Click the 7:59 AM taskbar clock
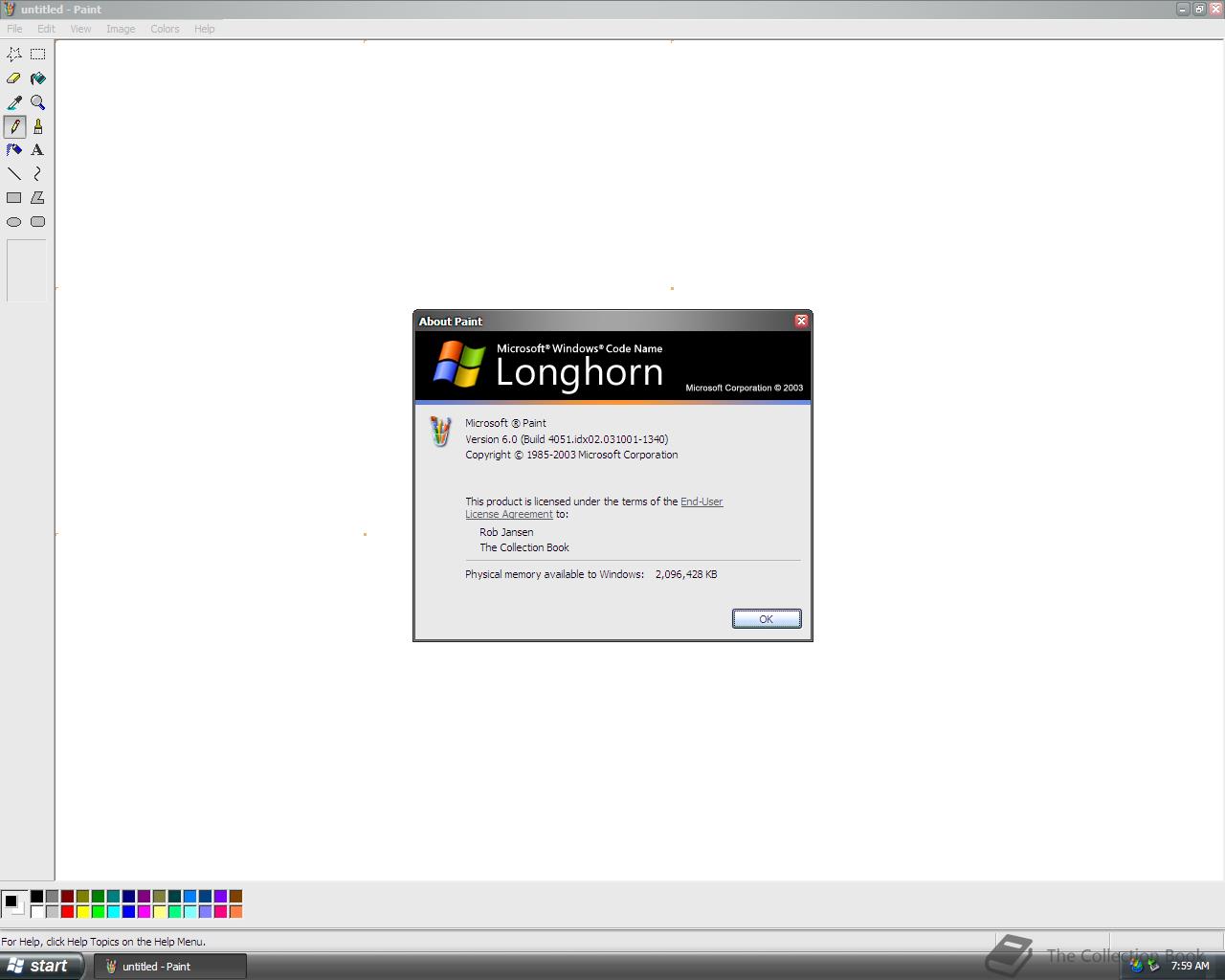The image size is (1225, 980). (x=1190, y=966)
